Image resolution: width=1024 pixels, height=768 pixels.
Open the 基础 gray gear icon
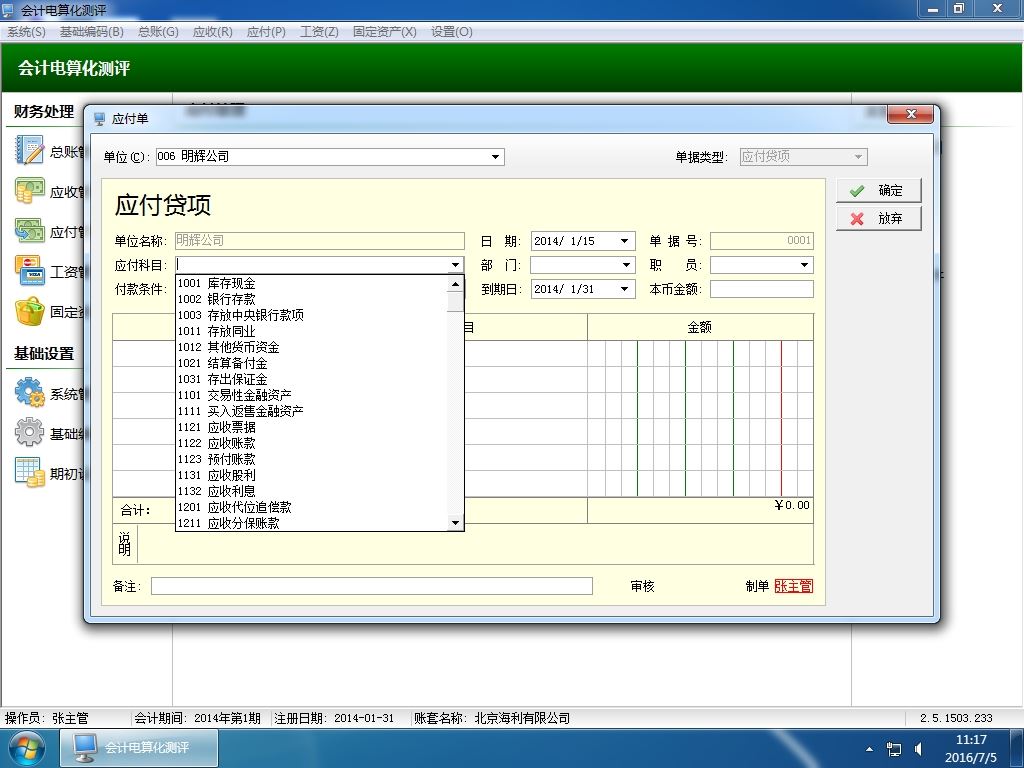(29, 433)
